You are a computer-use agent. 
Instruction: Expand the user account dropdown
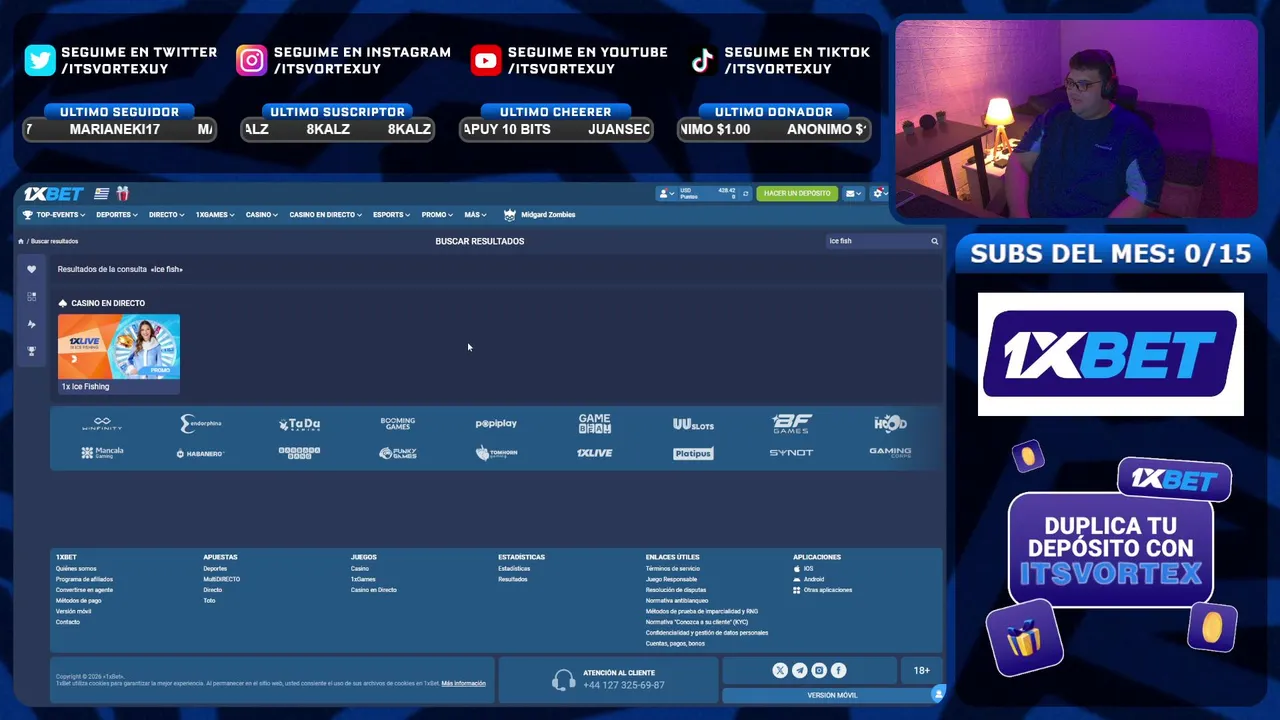click(x=665, y=193)
